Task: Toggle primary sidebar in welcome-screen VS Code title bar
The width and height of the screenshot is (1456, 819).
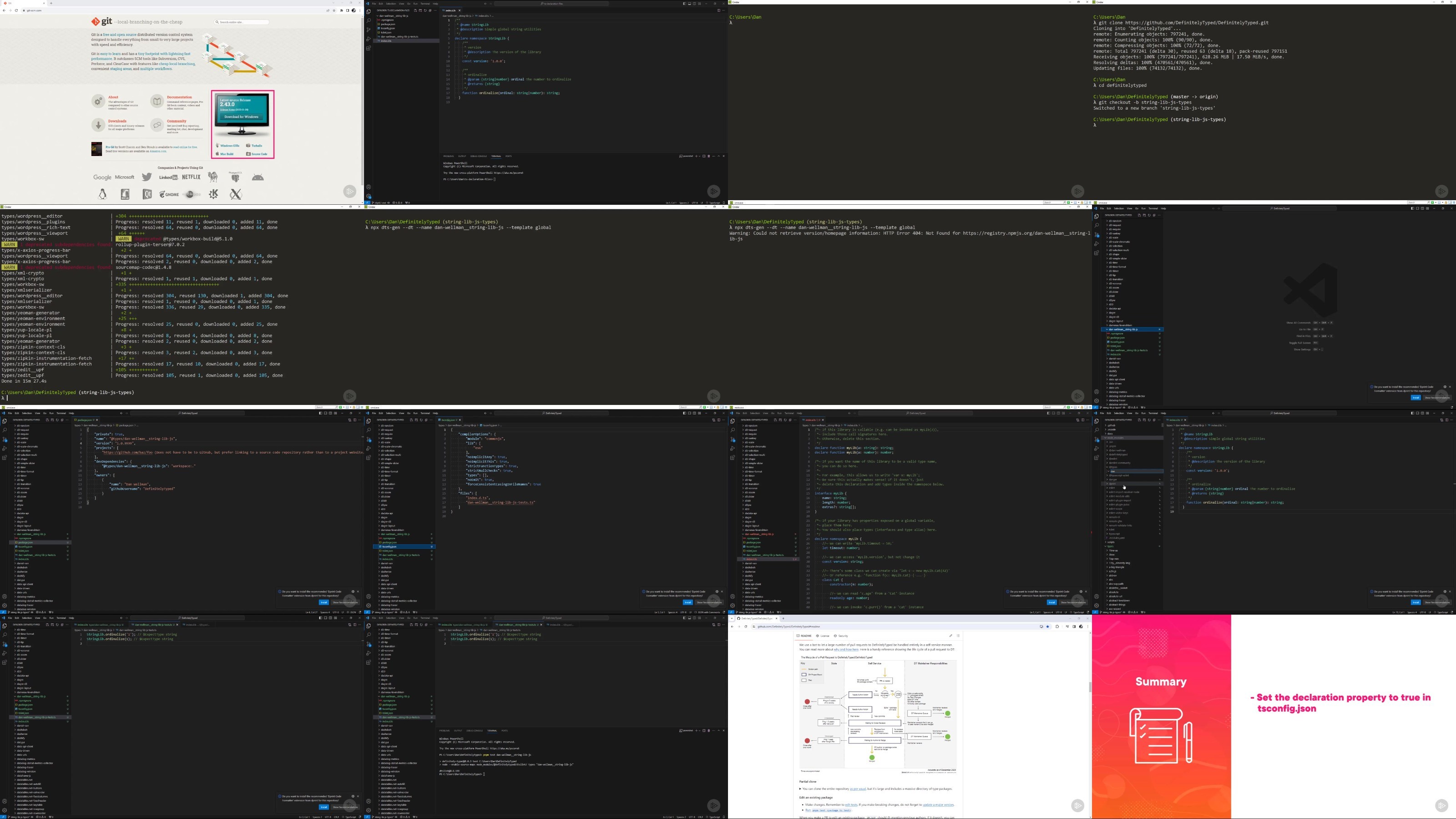Action: (1413, 208)
